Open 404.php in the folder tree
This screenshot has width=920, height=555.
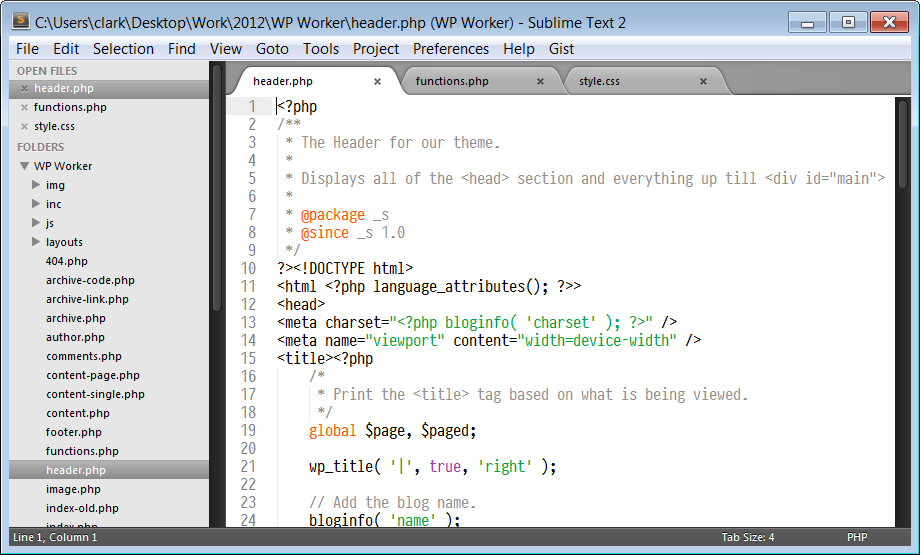click(x=67, y=261)
